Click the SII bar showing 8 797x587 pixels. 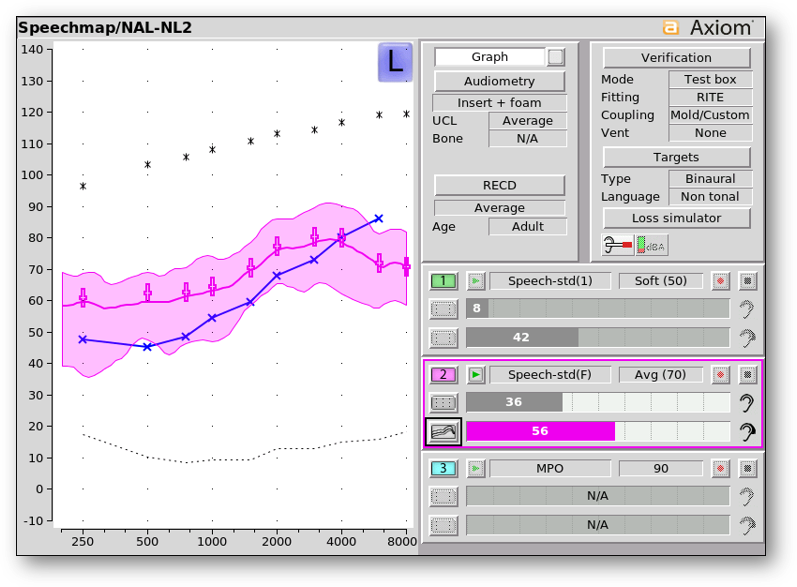[598, 308]
